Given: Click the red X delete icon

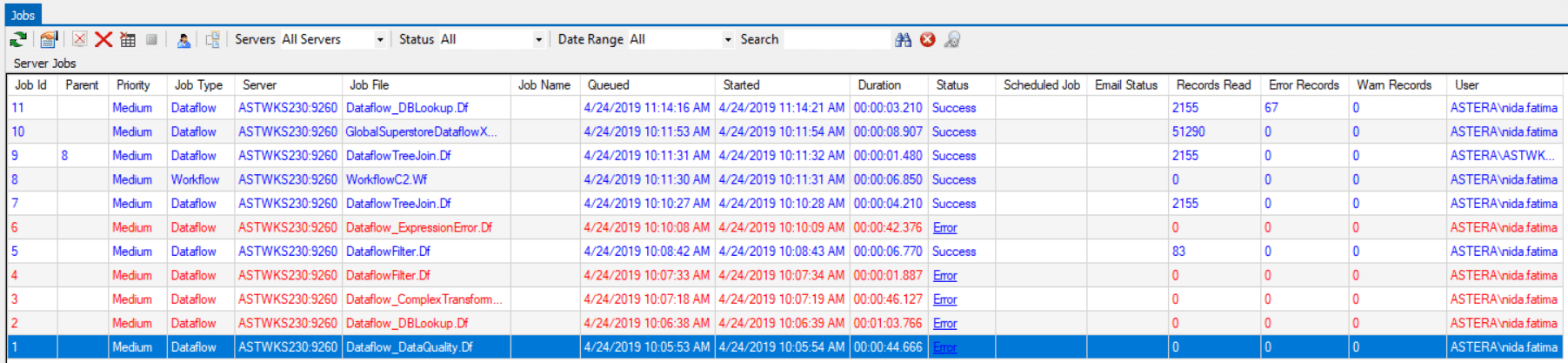Looking at the screenshot, I should coord(103,39).
